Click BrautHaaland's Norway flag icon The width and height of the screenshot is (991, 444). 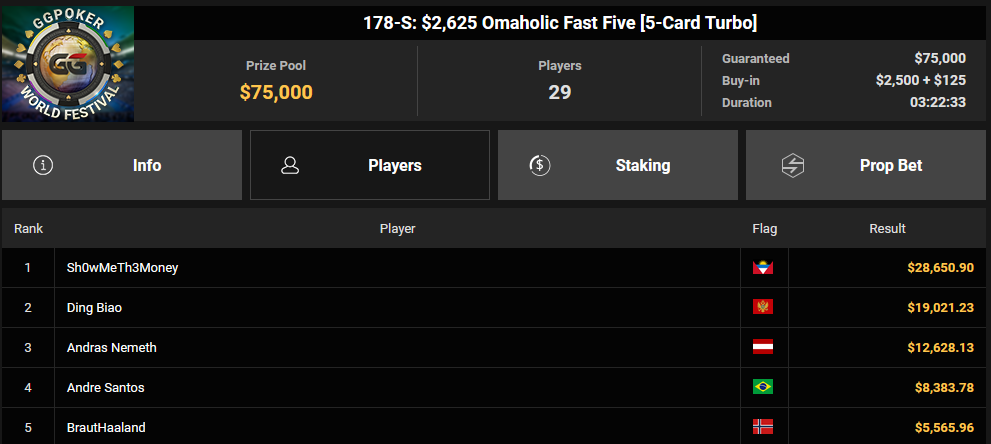[x=763, y=427]
